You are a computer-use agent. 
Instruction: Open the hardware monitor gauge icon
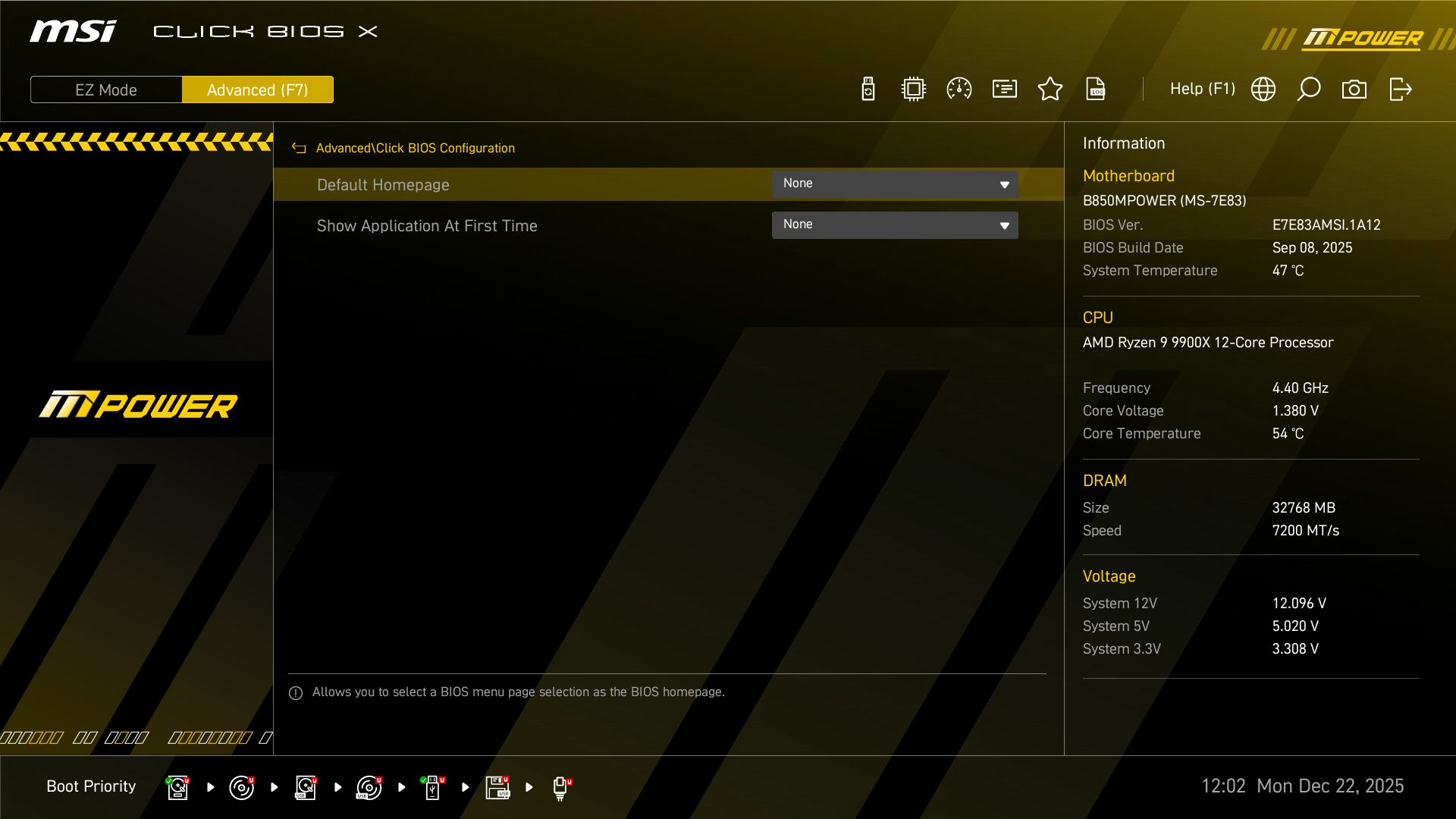[x=959, y=89]
